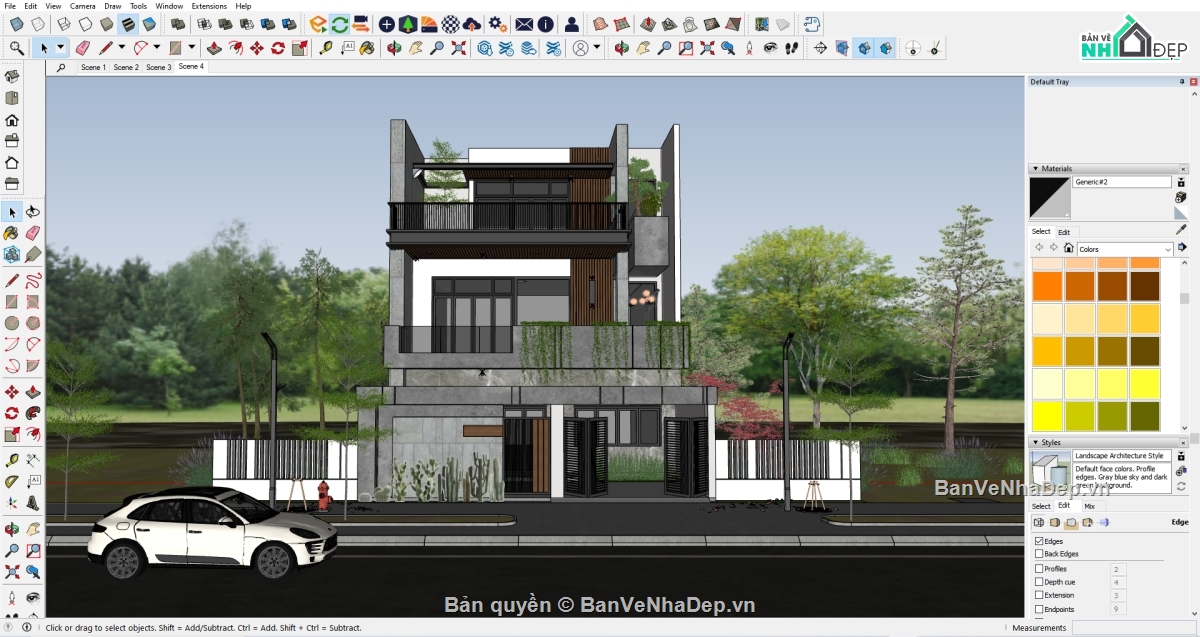Click the Model Info icon
The width and height of the screenshot is (1200, 637).
click(545, 23)
